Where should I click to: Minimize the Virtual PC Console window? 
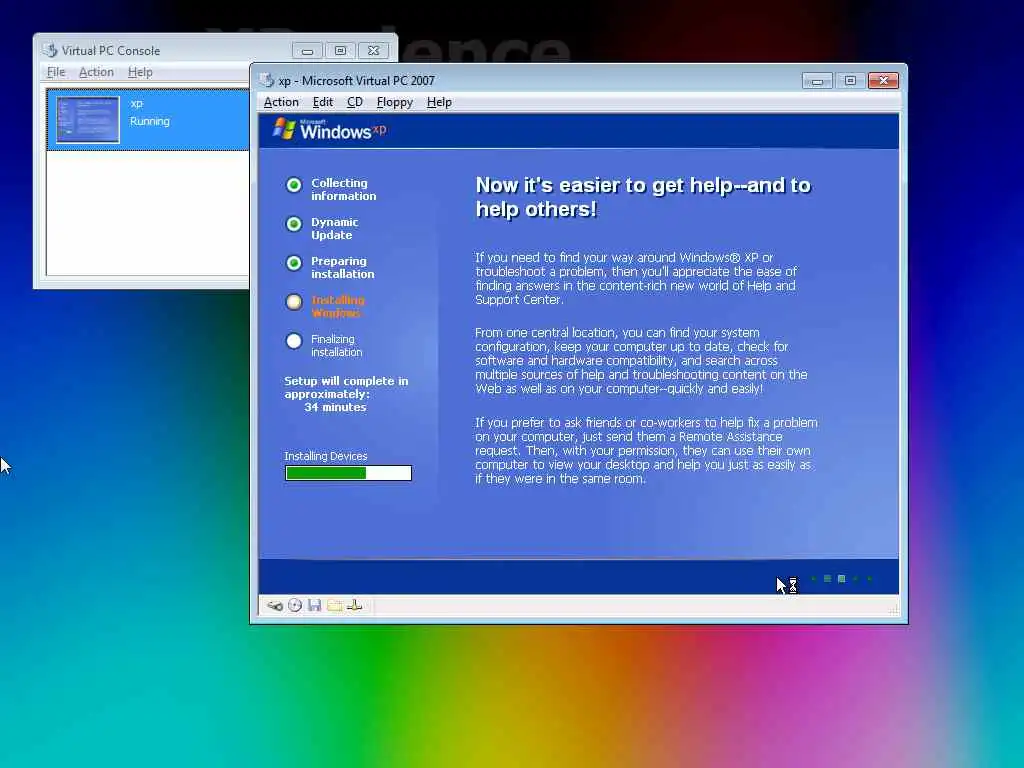coord(308,50)
